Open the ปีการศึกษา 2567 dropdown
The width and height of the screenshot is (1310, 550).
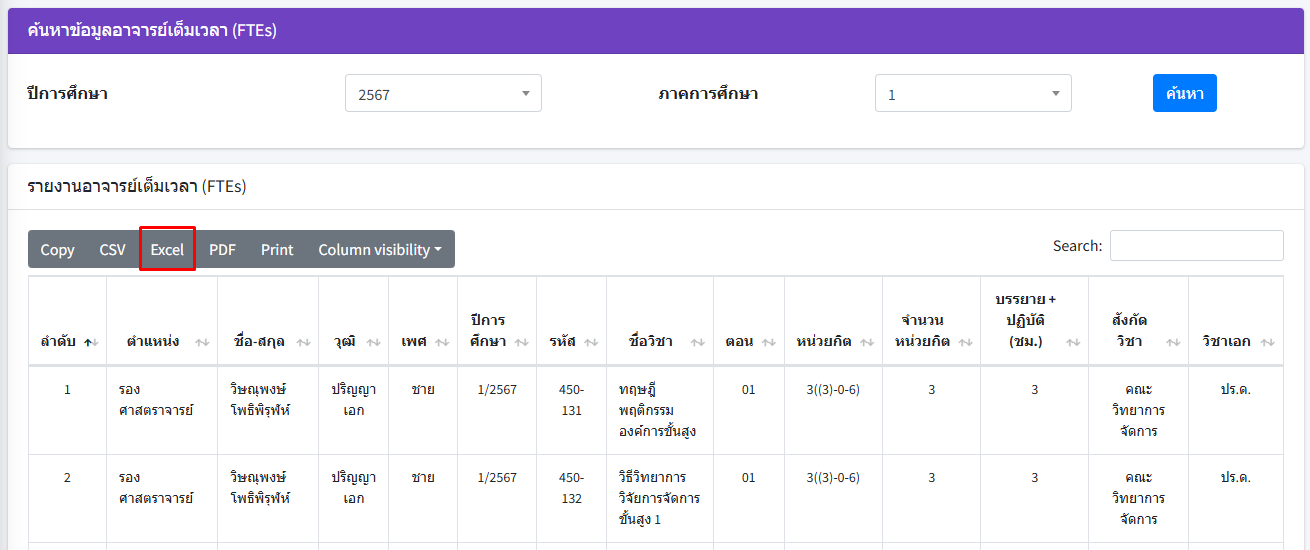[x=443, y=94]
